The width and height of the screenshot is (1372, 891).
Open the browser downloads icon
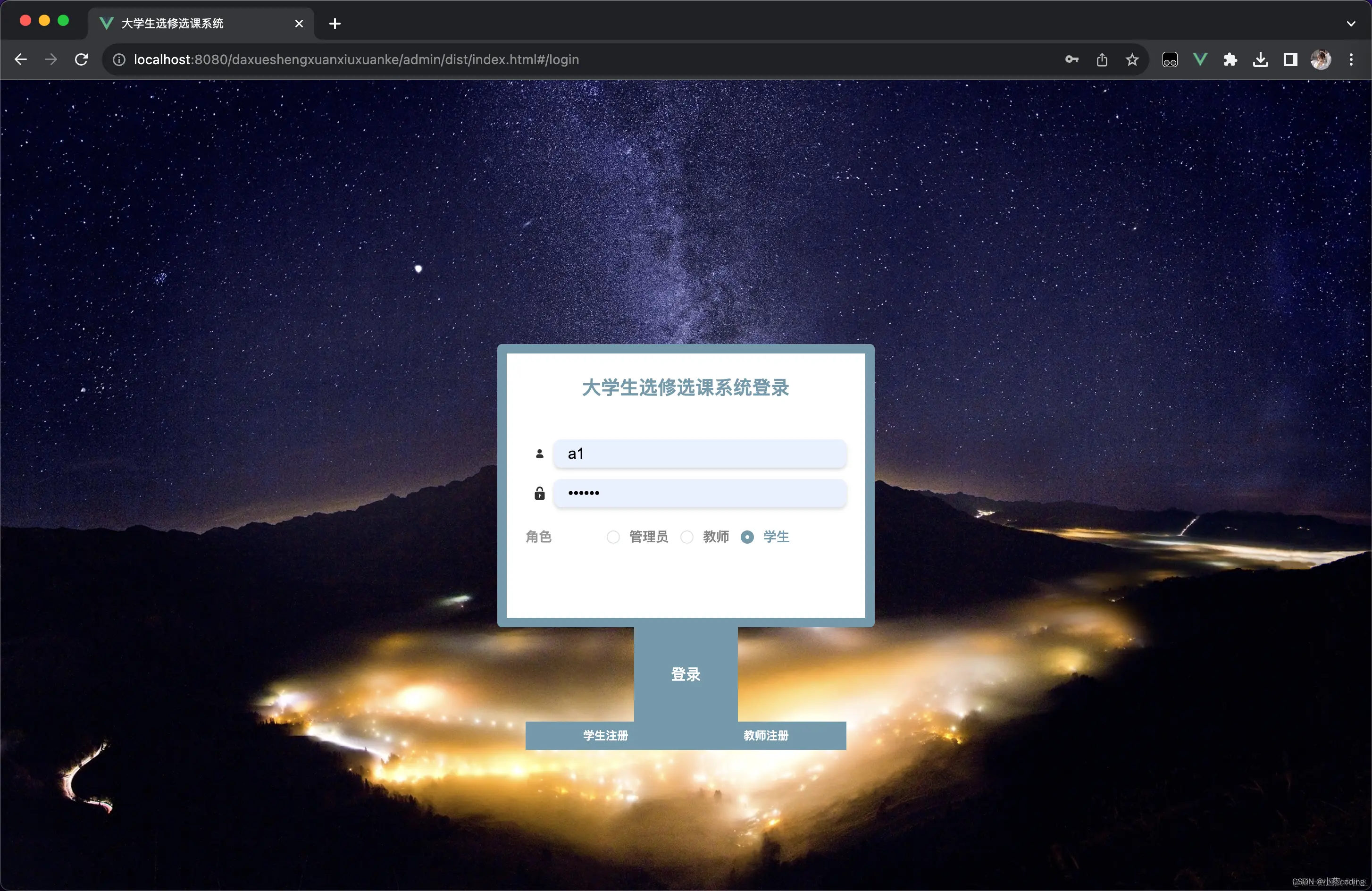tap(1260, 59)
